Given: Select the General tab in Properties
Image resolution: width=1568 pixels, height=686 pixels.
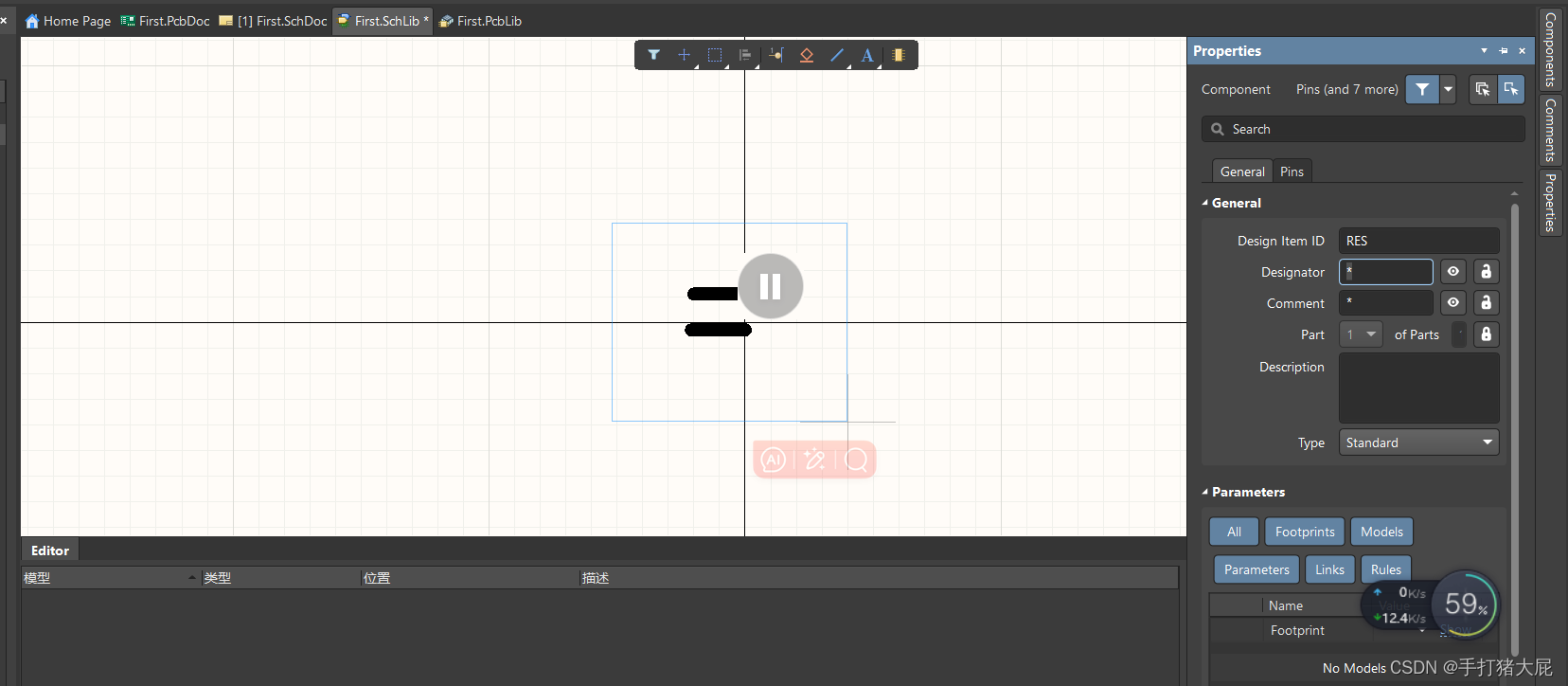Looking at the screenshot, I should pyautogui.click(x=1242, y=171).
